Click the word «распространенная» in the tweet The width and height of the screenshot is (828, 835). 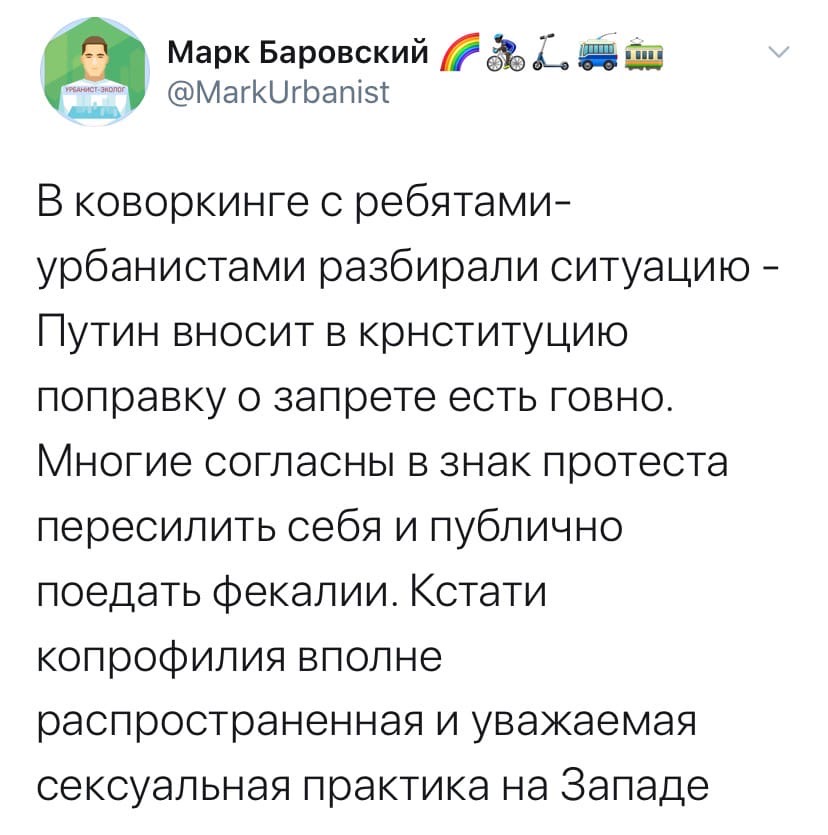coord(231,724)
